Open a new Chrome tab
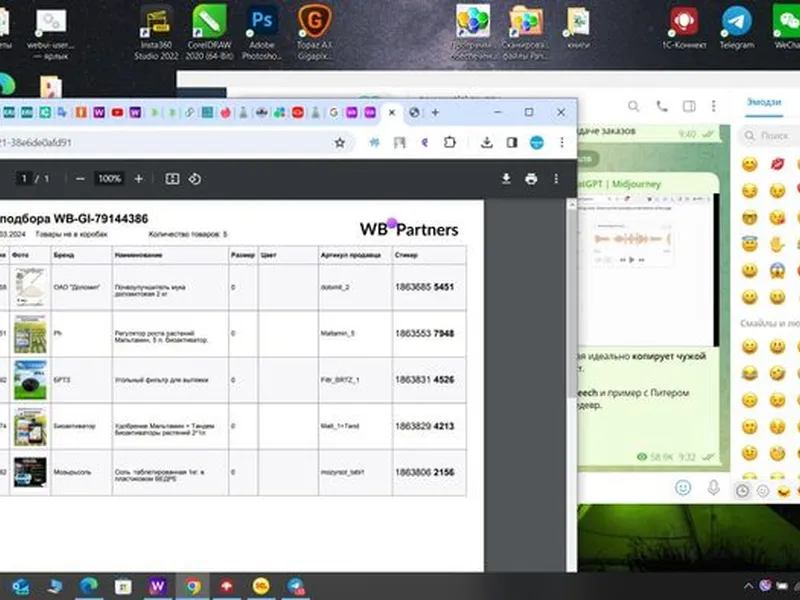 (x=435, y=112)
